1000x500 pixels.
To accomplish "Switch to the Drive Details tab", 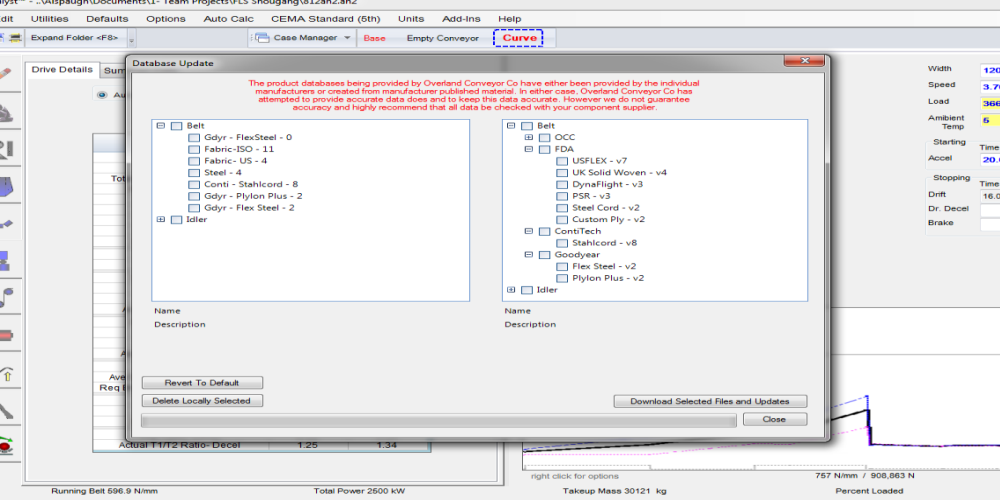I will [62, 70].
